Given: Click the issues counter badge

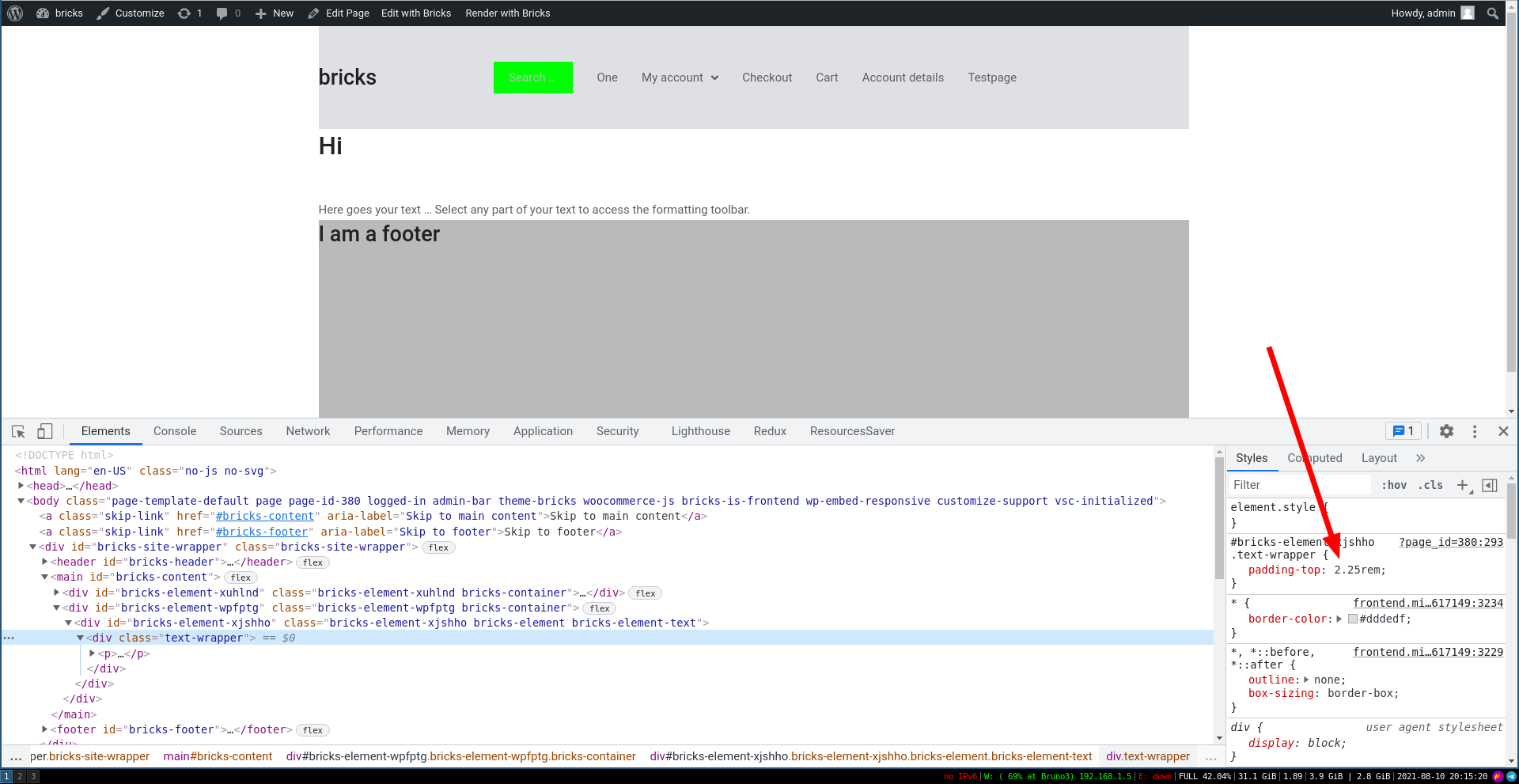Looking at the screenshot, I should point(1403,431).
